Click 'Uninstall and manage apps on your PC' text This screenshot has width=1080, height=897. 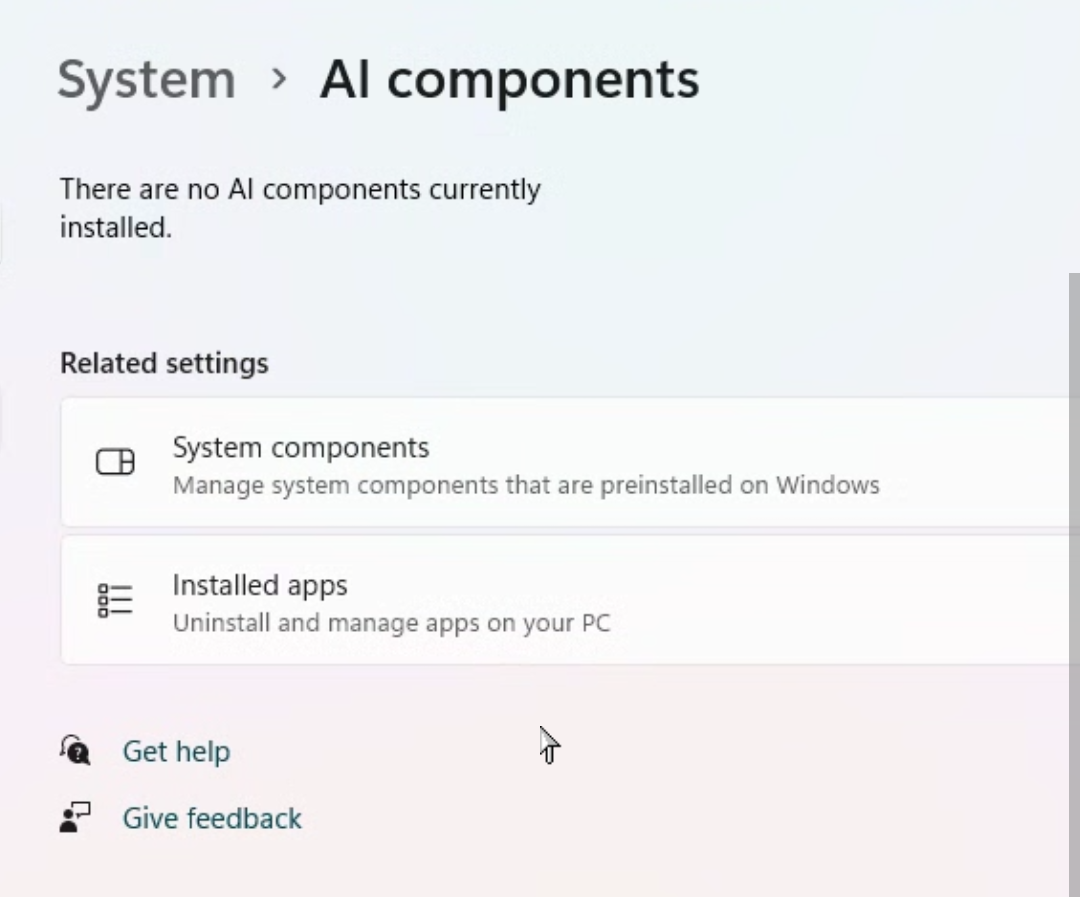[391, 623]
